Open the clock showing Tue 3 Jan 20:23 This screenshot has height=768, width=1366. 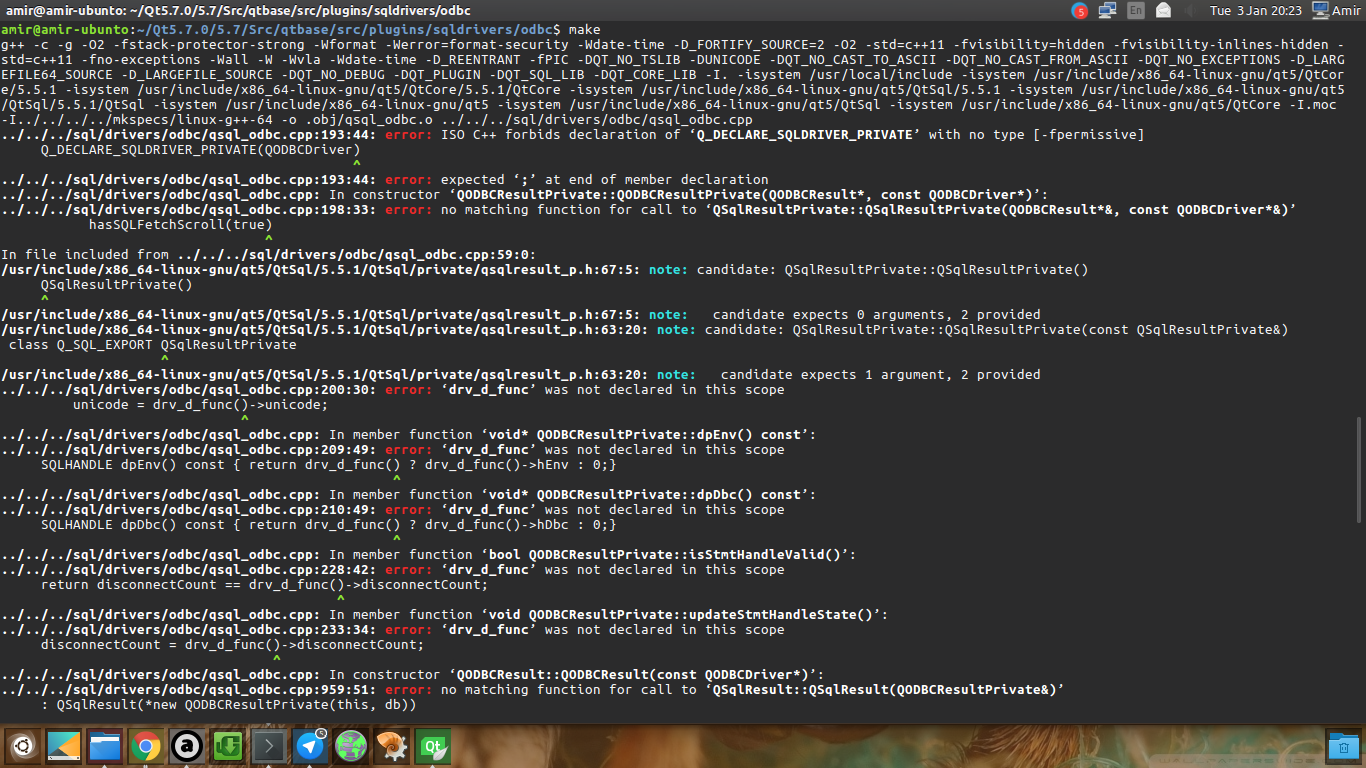1256,11
